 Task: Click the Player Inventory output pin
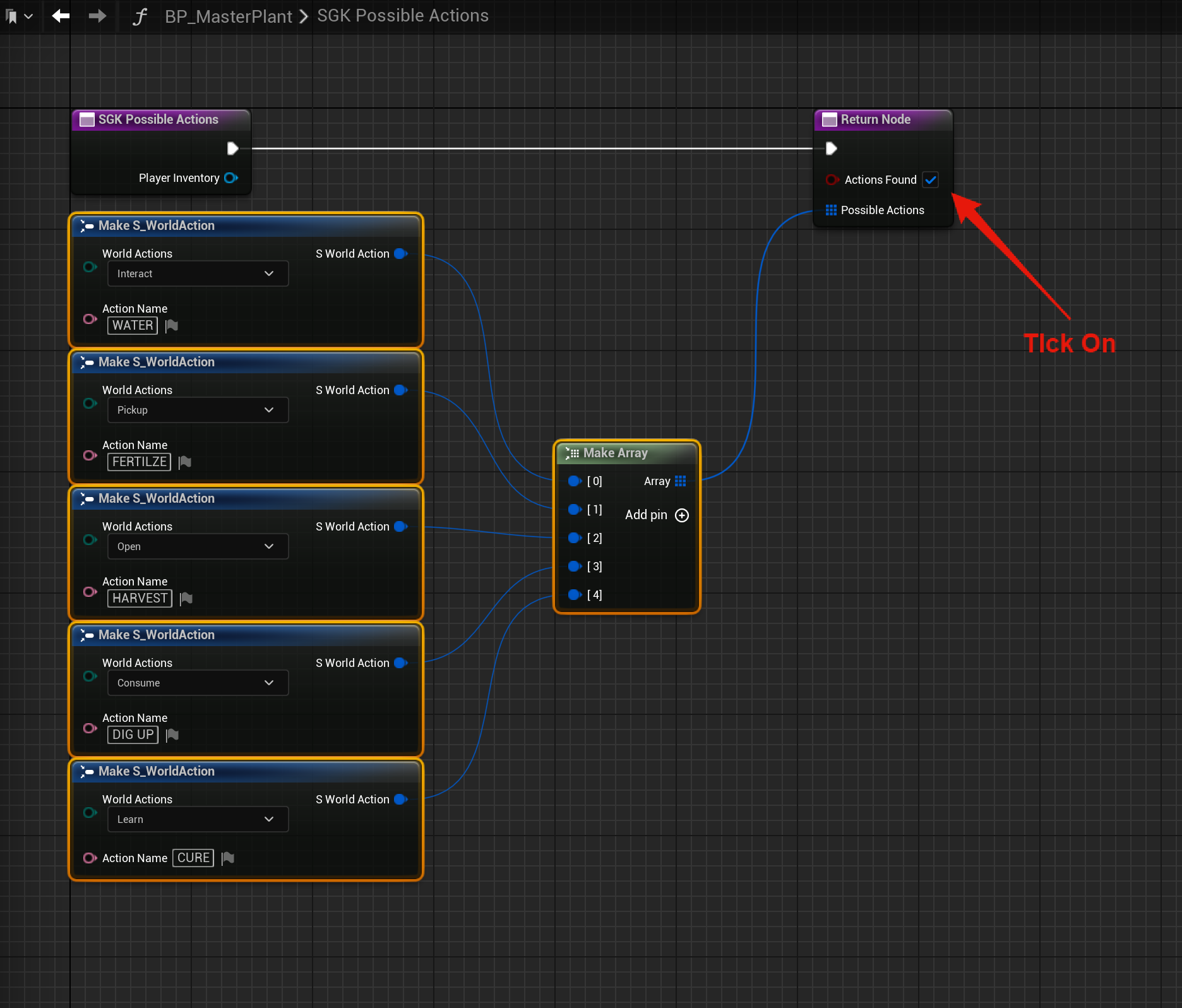coord(231,178)
